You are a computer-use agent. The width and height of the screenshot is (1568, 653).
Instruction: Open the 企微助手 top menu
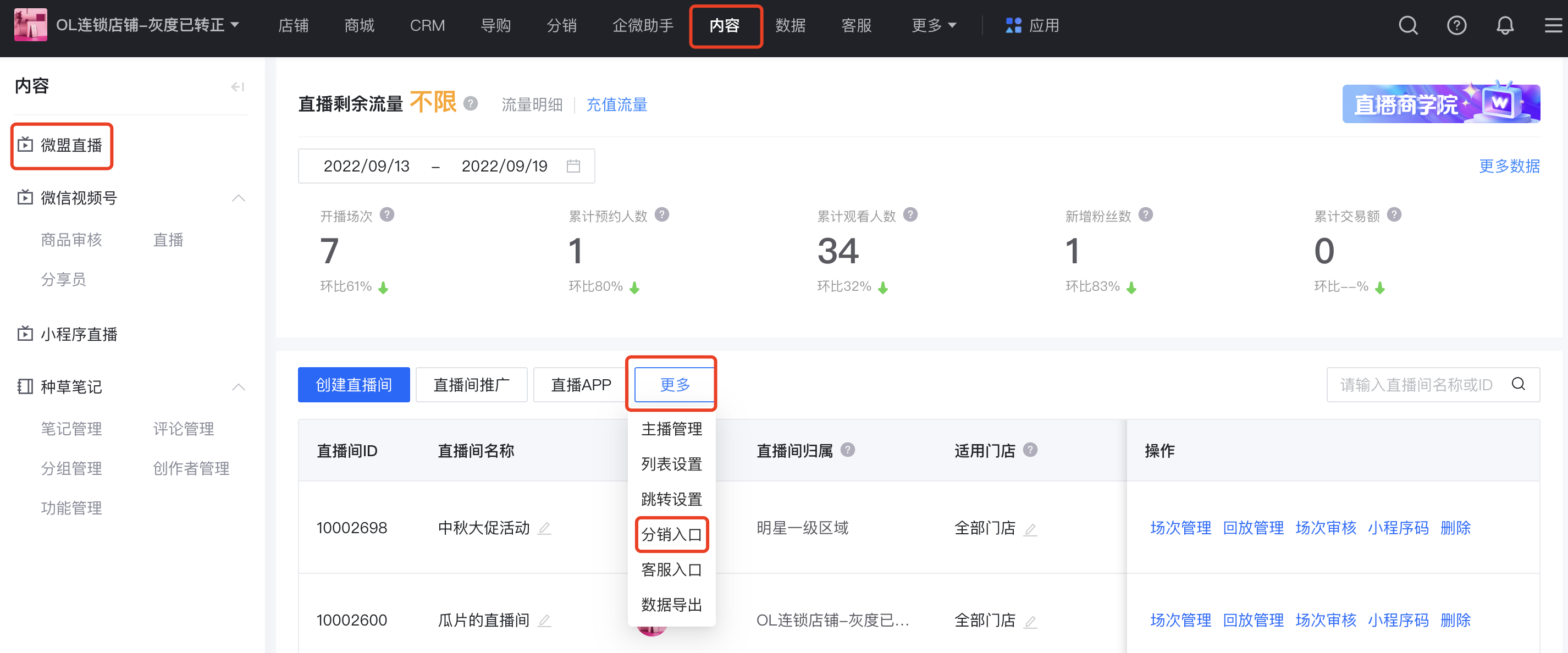pos(643,26)
